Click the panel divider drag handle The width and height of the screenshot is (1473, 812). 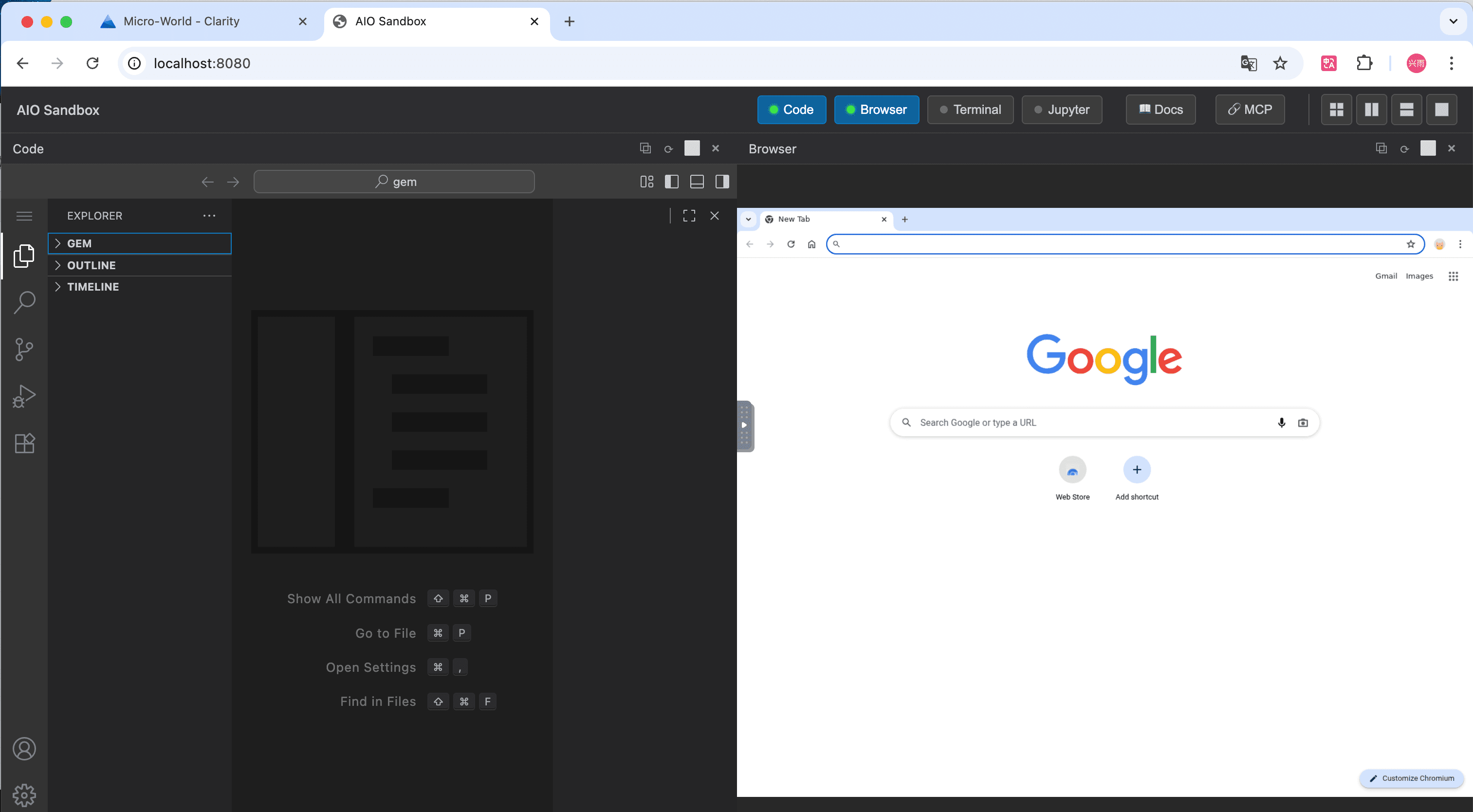[x=744, y=425]
